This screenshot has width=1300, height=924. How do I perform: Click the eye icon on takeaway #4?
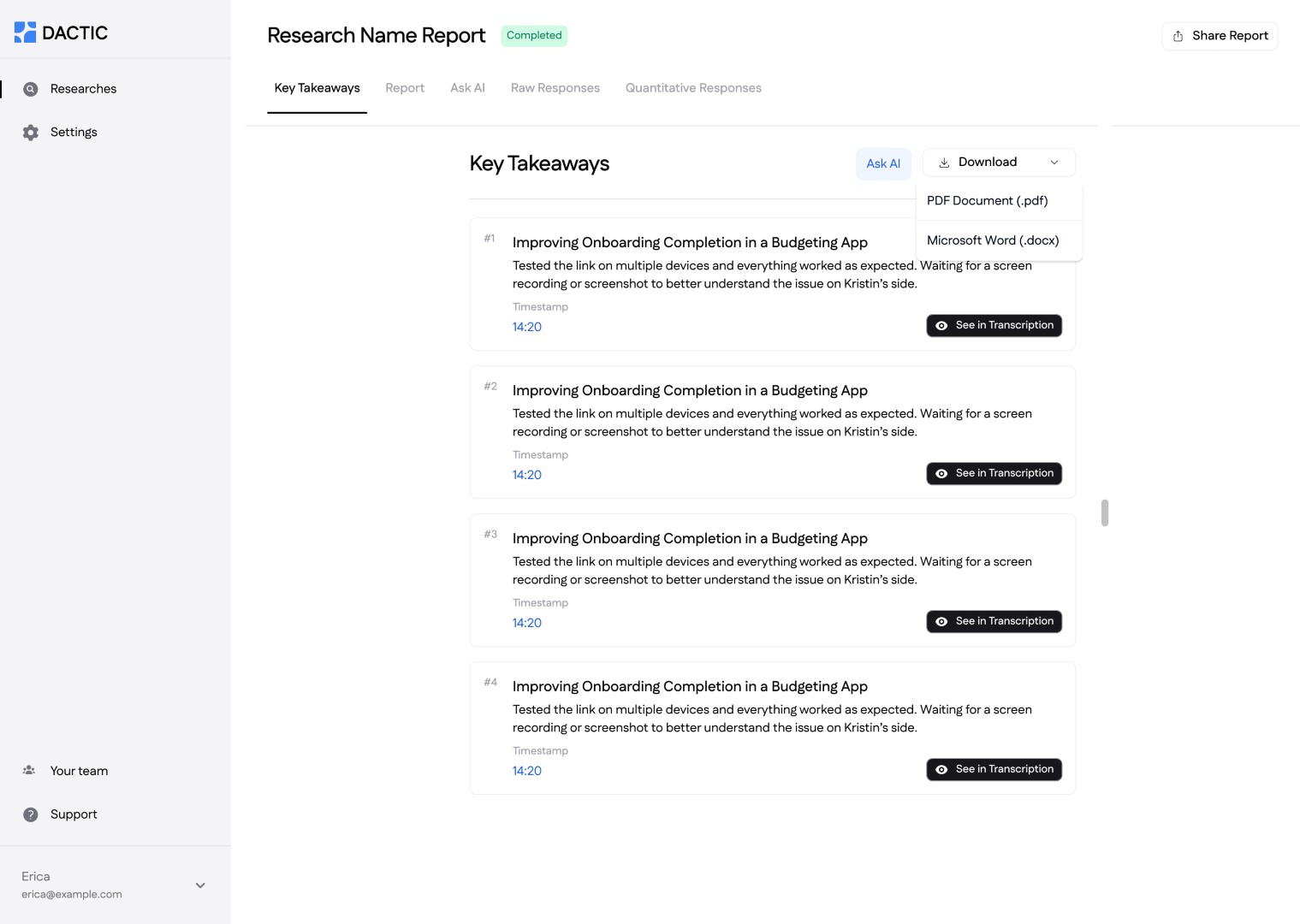click(x=941, y=770)
